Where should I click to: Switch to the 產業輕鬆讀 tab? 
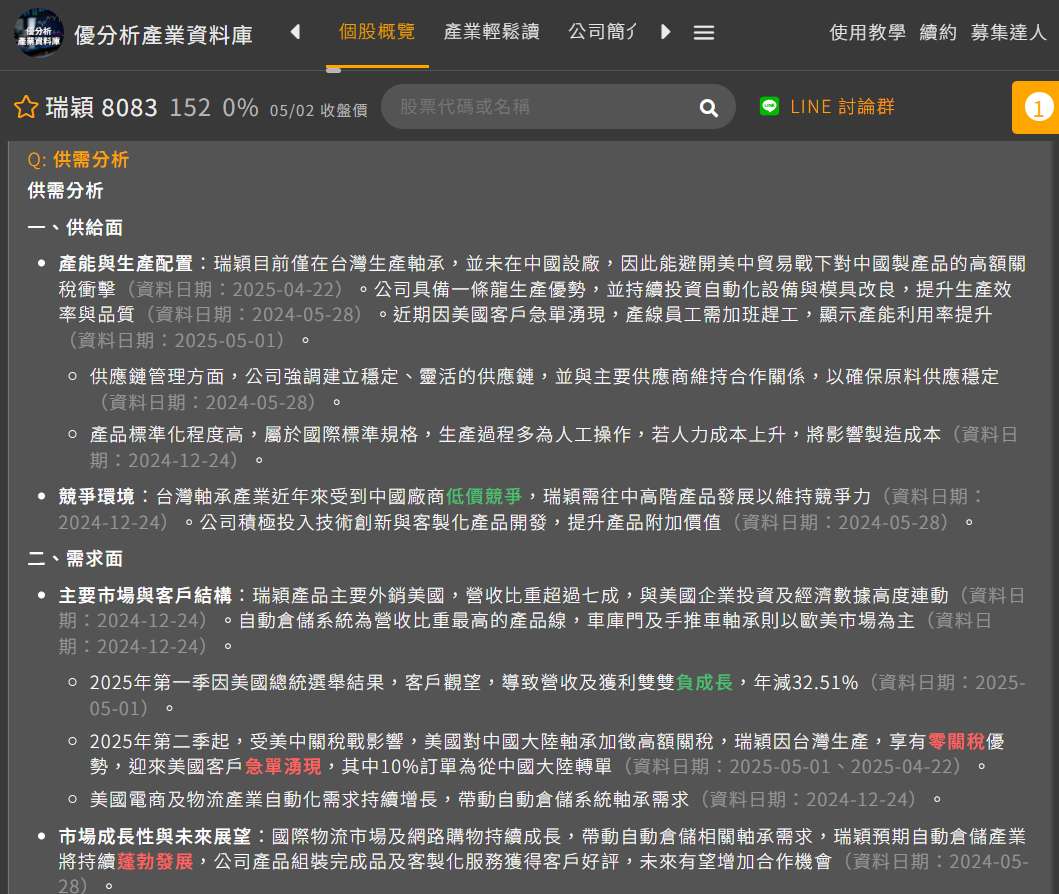(x=492, y=32)
